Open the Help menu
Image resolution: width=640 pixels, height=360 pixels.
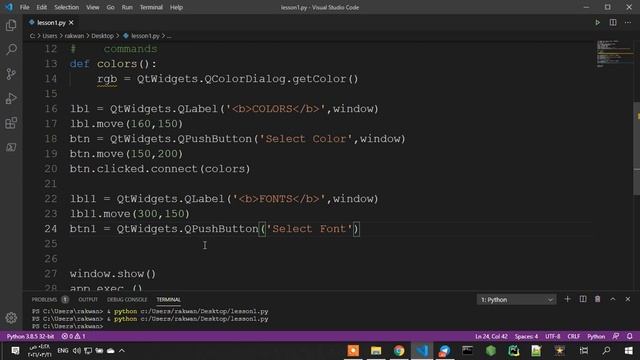coord(176,7)
